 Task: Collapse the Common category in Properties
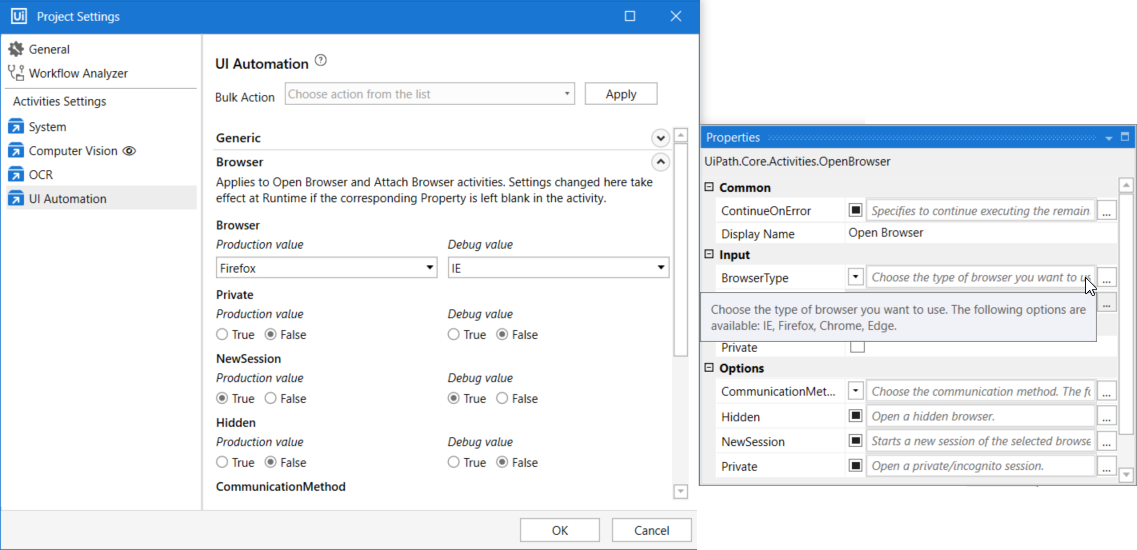pyautogui.click(x=709, y=188)
